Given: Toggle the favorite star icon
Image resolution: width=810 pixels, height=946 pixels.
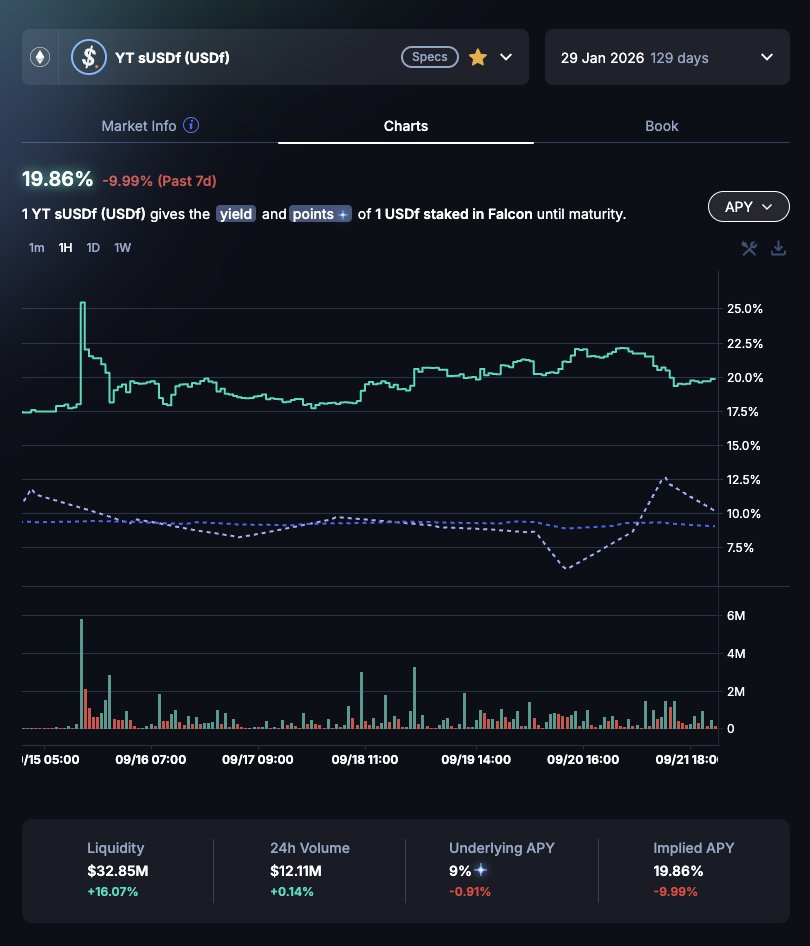Looking at the screenshot, I should (477, 57).
